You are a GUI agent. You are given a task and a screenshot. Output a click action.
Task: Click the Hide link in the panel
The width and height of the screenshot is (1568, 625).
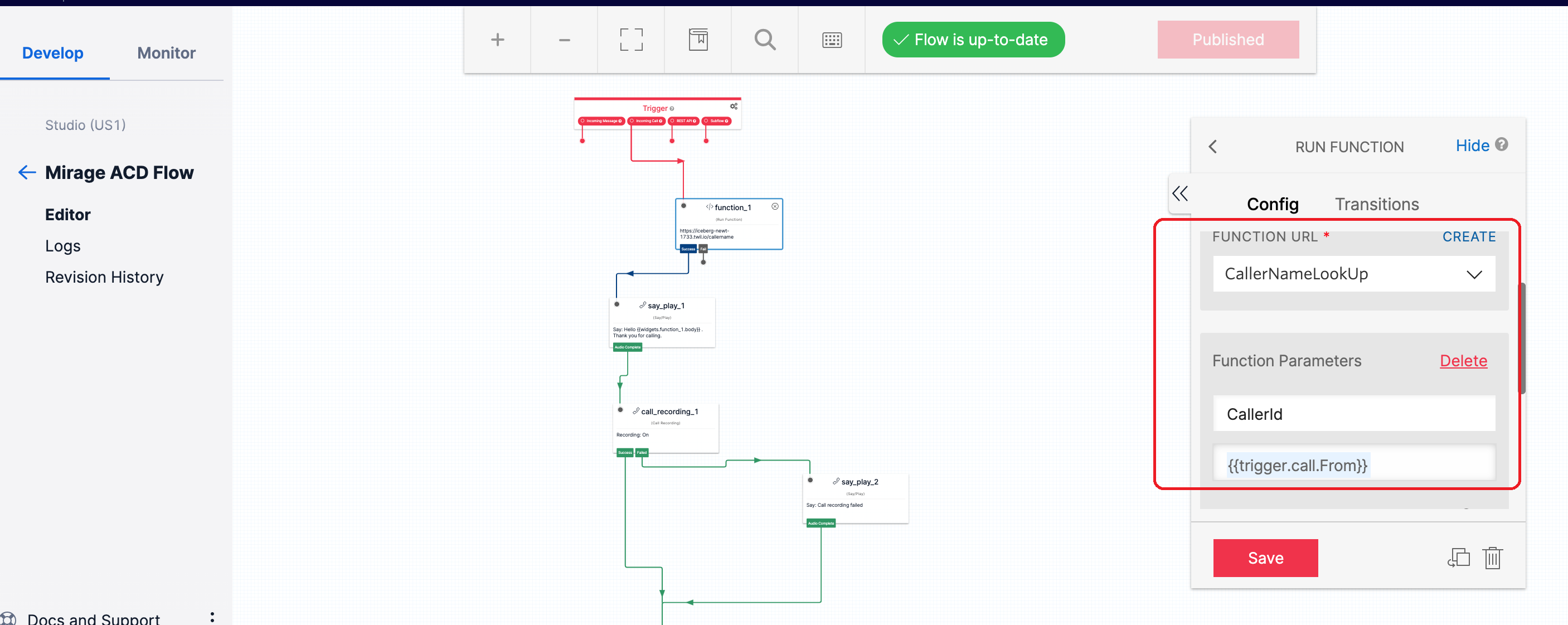(1472, 146)
